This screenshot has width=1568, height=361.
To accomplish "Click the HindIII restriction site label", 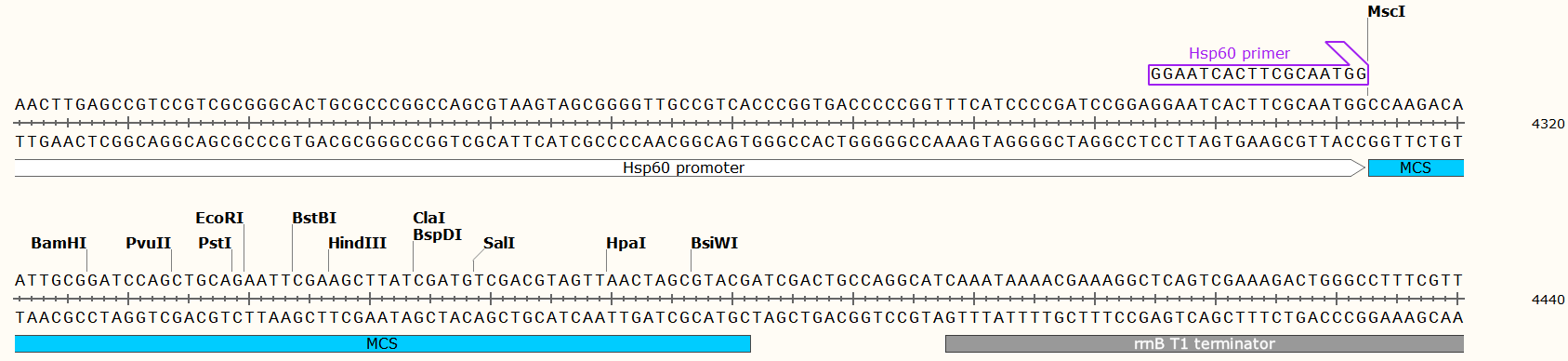I will (357, 243).
